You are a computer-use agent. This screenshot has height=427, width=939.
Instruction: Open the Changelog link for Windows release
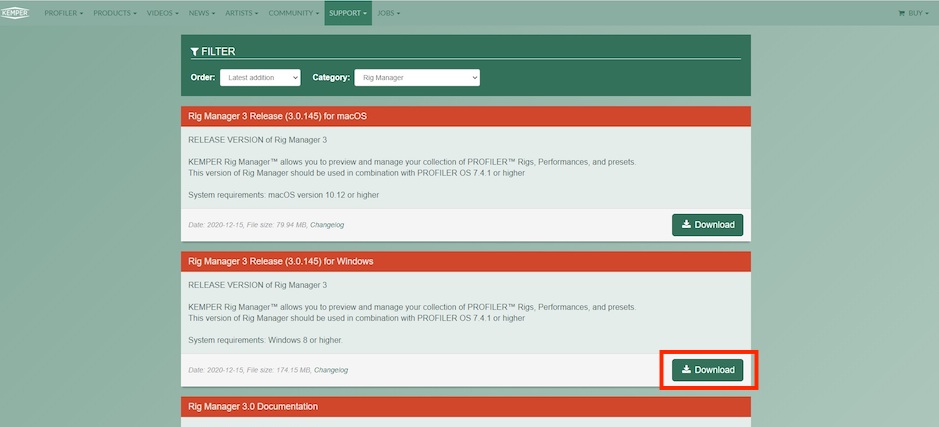331,370
